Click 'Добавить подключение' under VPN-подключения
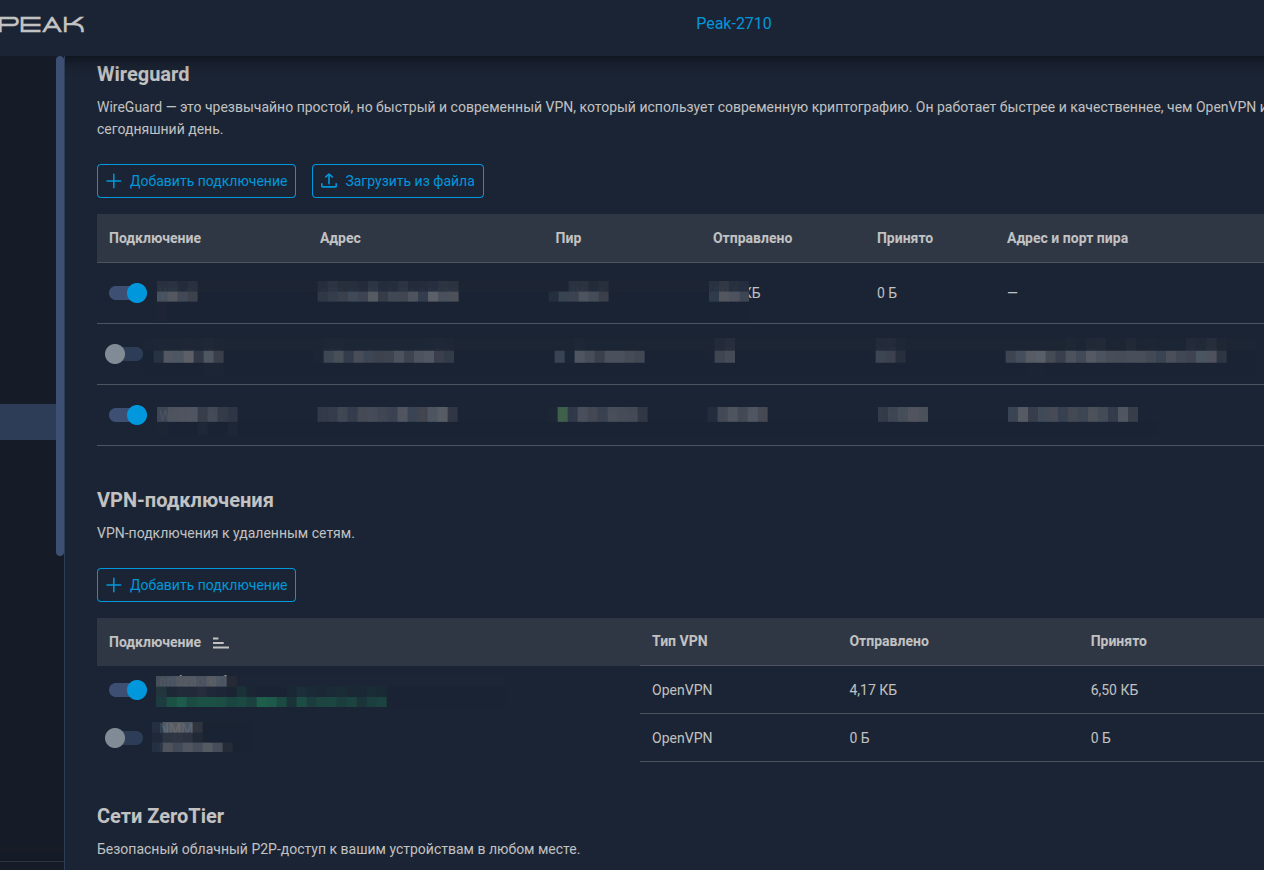The image size is (1264, 870). pyautogui.click(x=196, y=585)
